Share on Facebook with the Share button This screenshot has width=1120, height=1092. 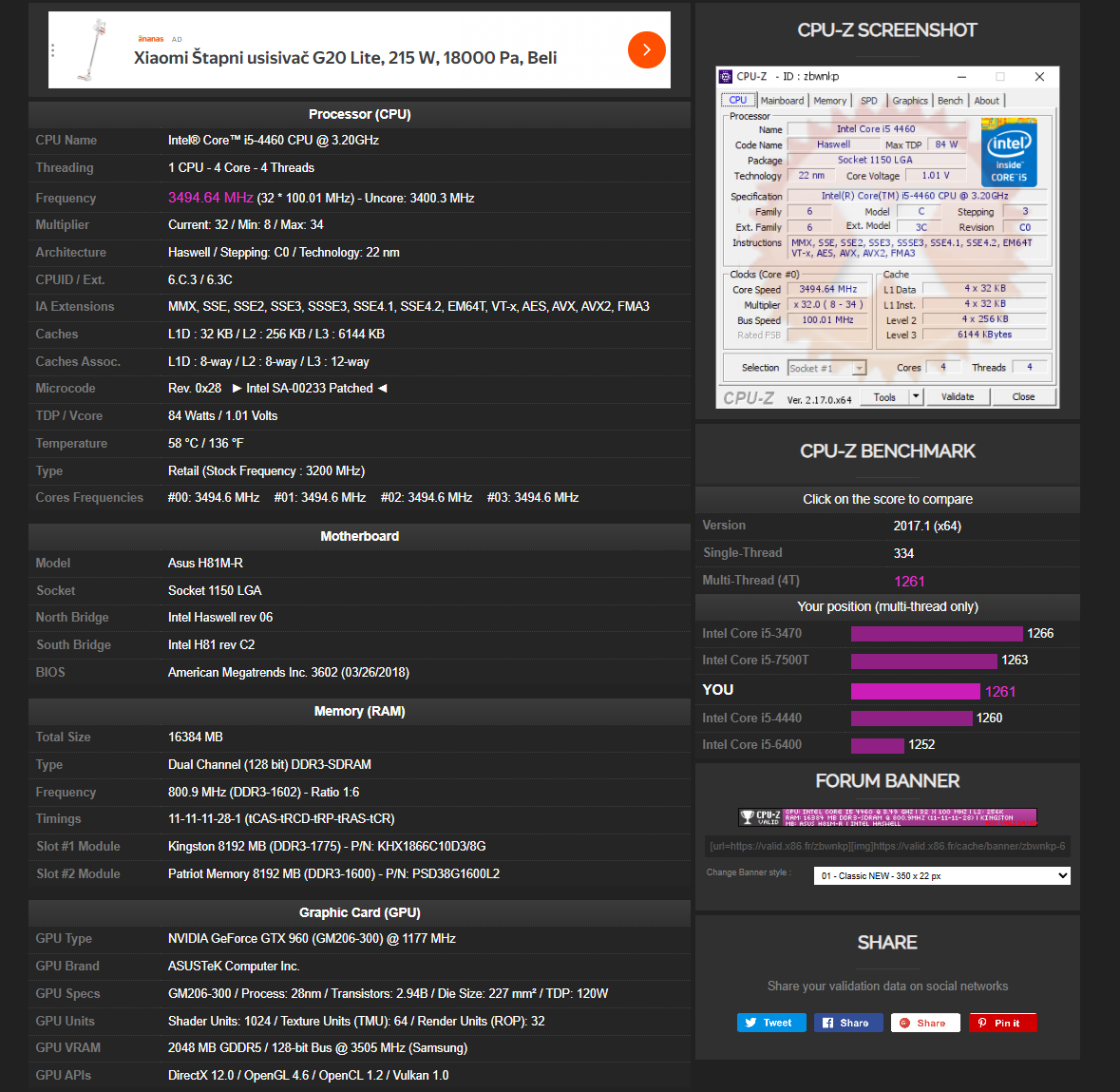848,1023
